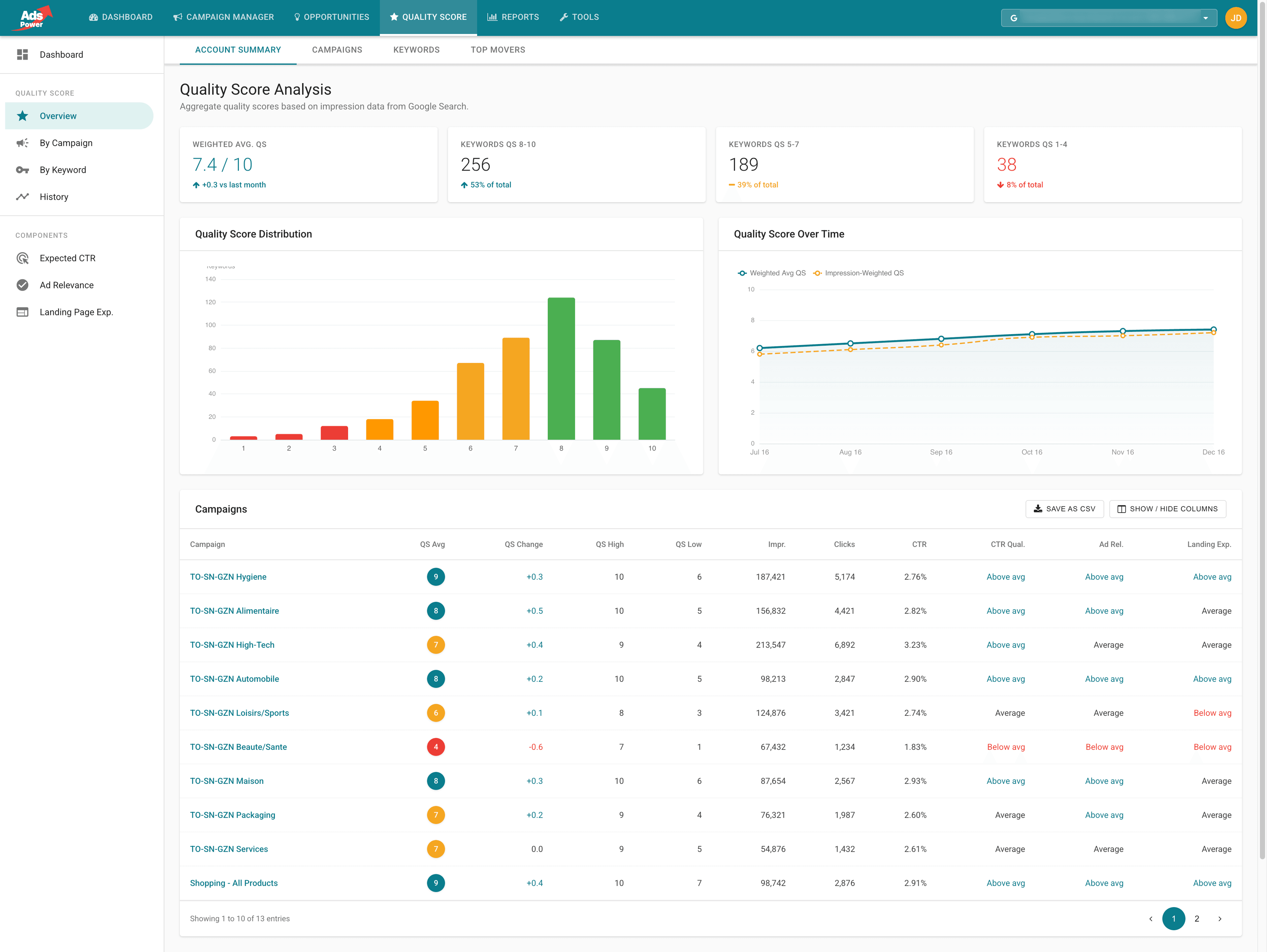Open Show / Hide Columns options

[1167, 509]
